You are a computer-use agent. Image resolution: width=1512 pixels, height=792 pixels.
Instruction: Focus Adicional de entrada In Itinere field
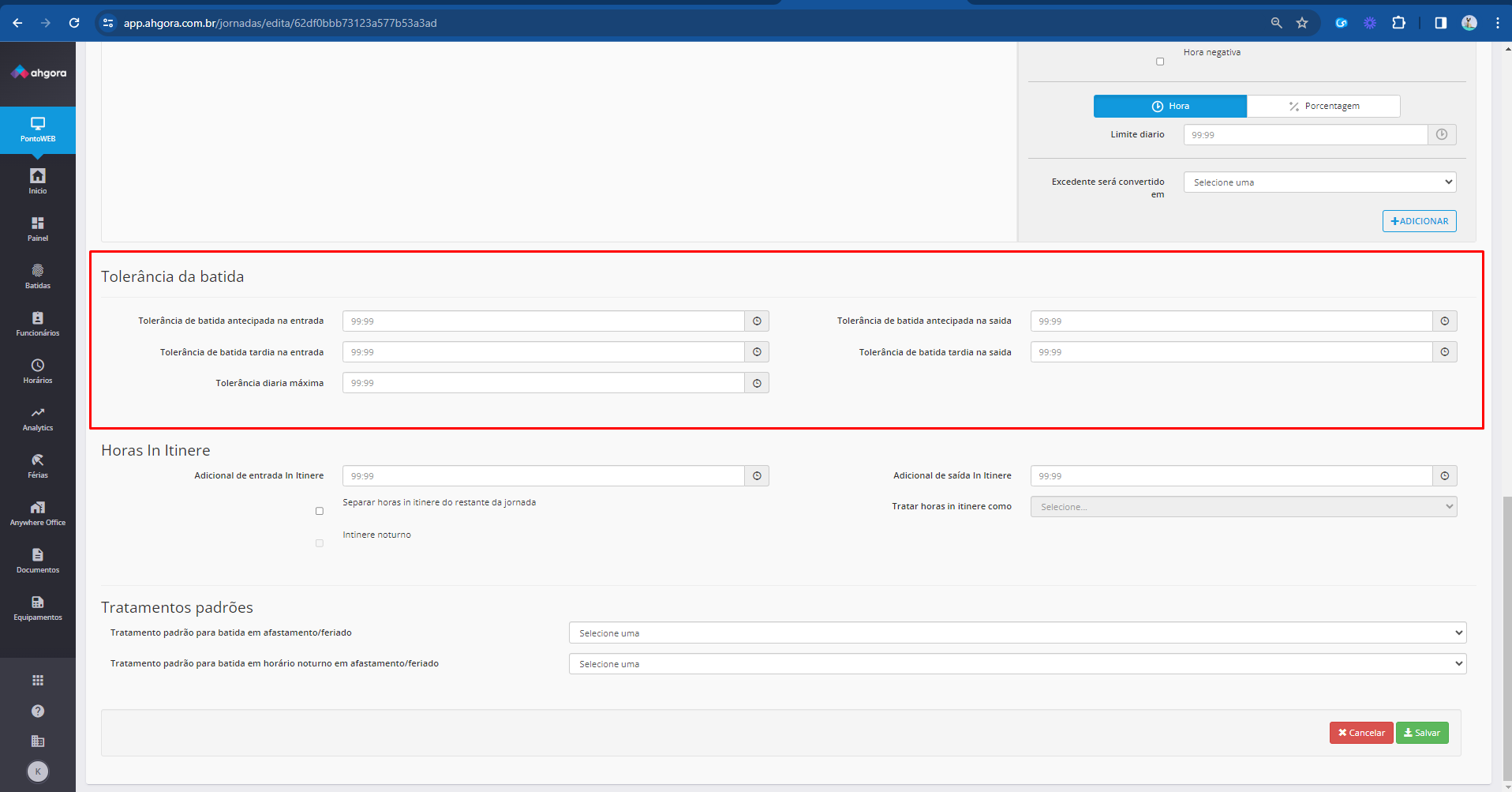pyautogui.click(x=544, y=476)
